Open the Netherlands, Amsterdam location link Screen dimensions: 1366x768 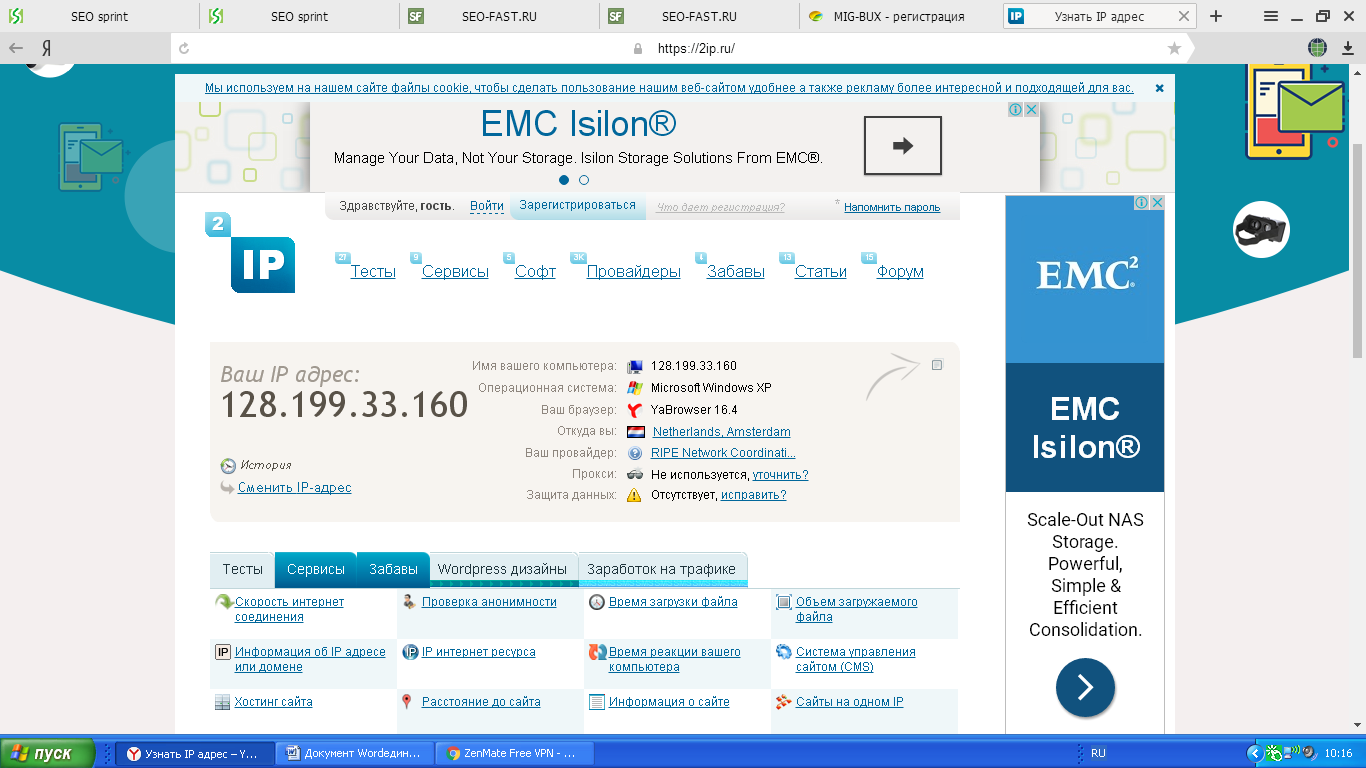coord(722,432)
